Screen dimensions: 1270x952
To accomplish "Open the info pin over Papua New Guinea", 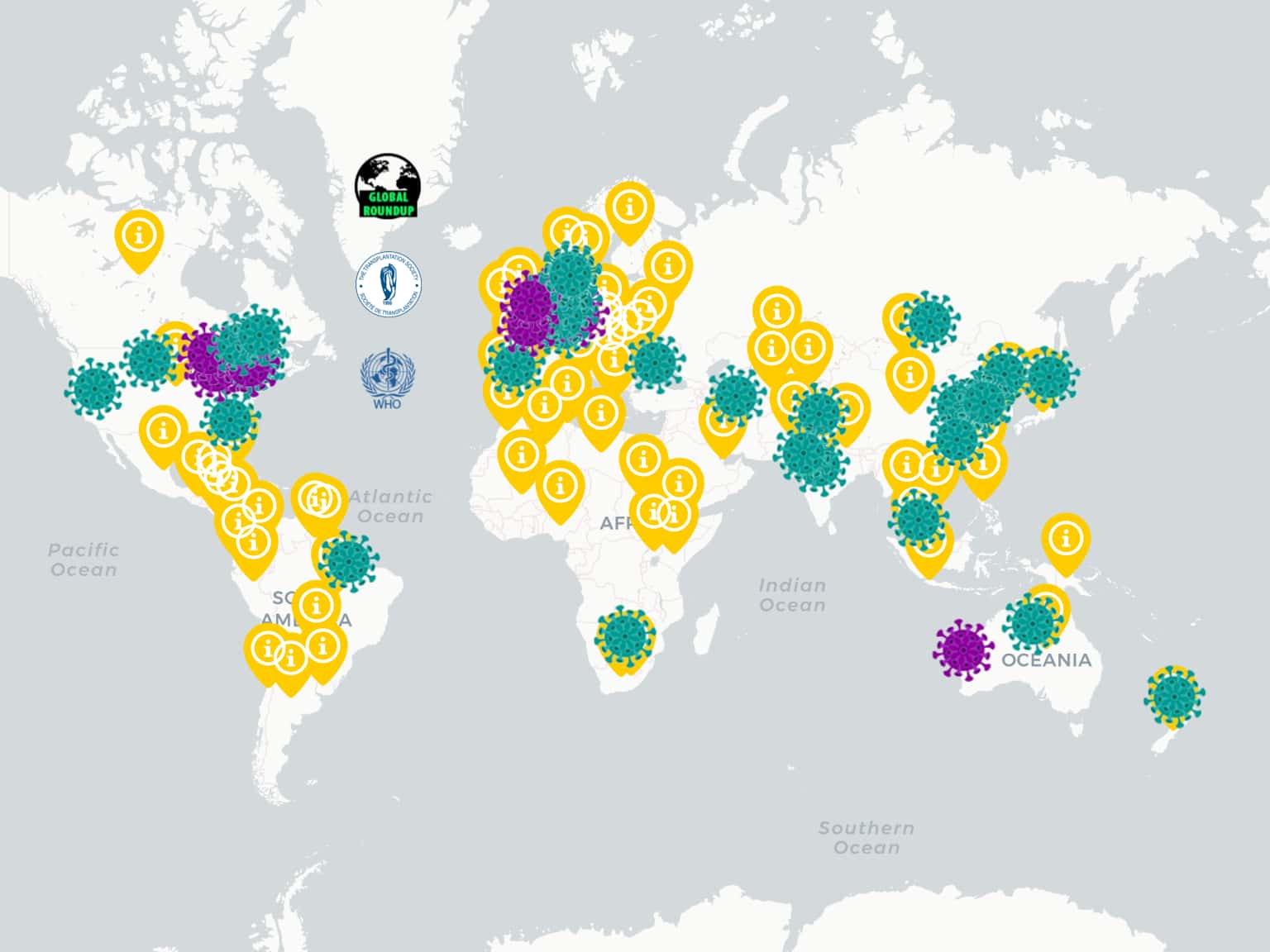I will click(1066, 539).
